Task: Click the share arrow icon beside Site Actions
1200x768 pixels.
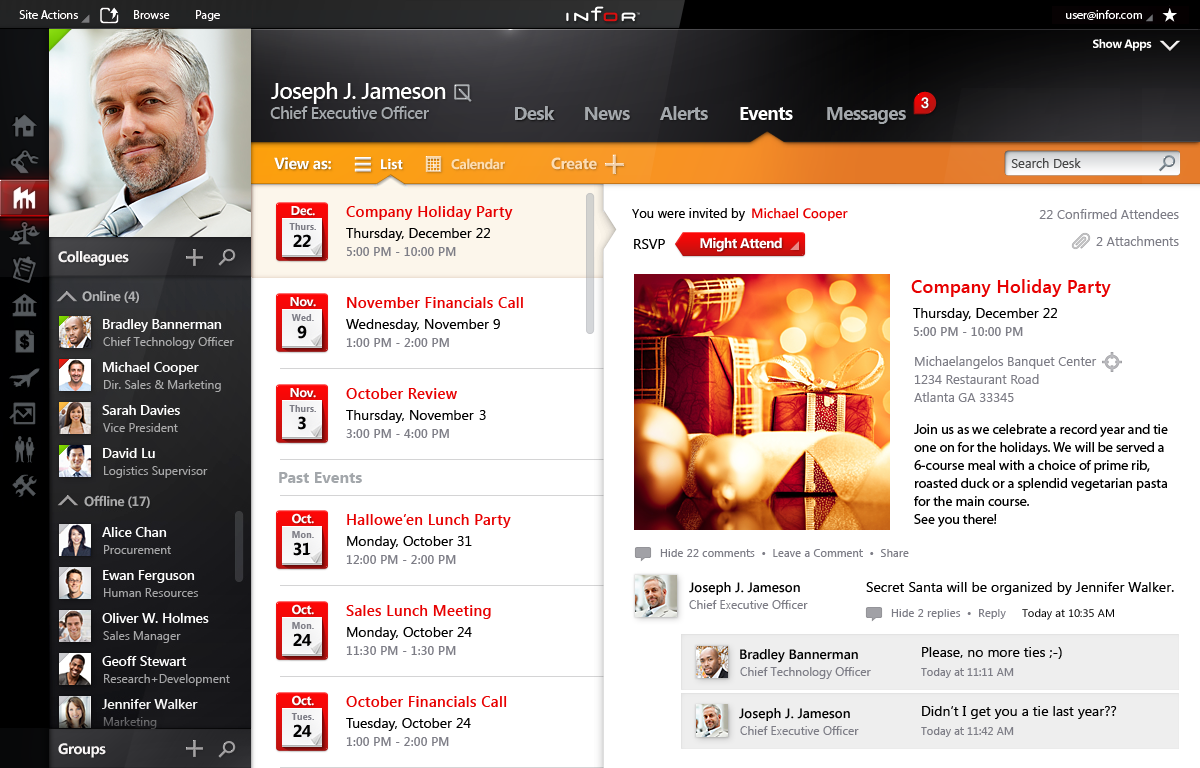Action: (x=109, y=14)
